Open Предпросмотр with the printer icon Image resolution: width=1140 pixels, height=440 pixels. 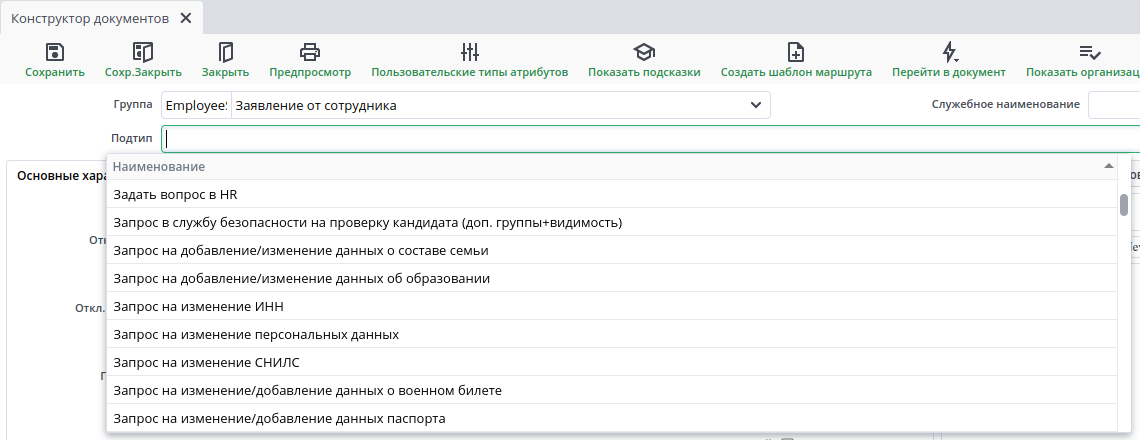pyautogui.click(x=310, y=52)
